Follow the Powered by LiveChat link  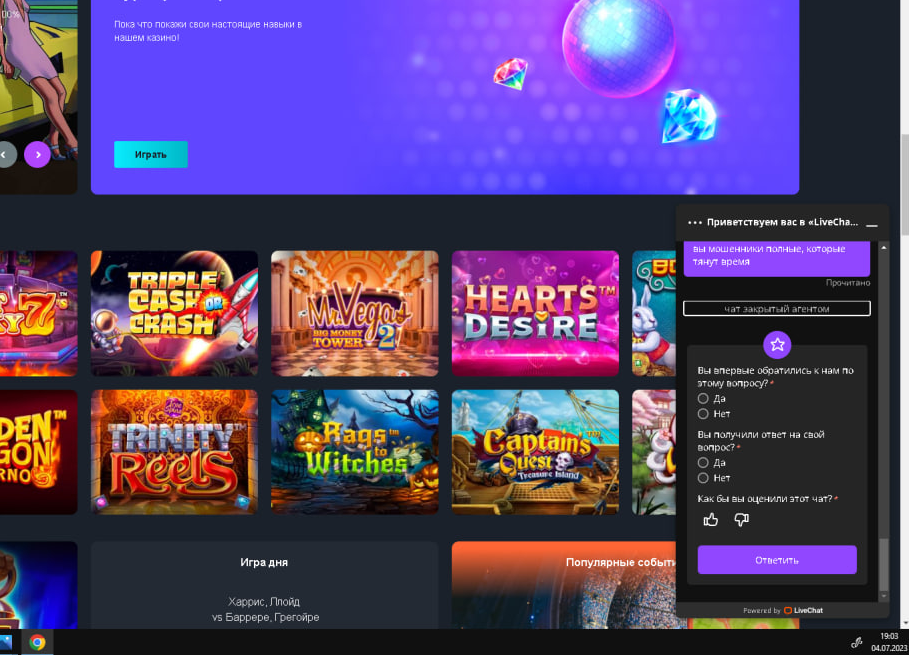coord(783,610)
